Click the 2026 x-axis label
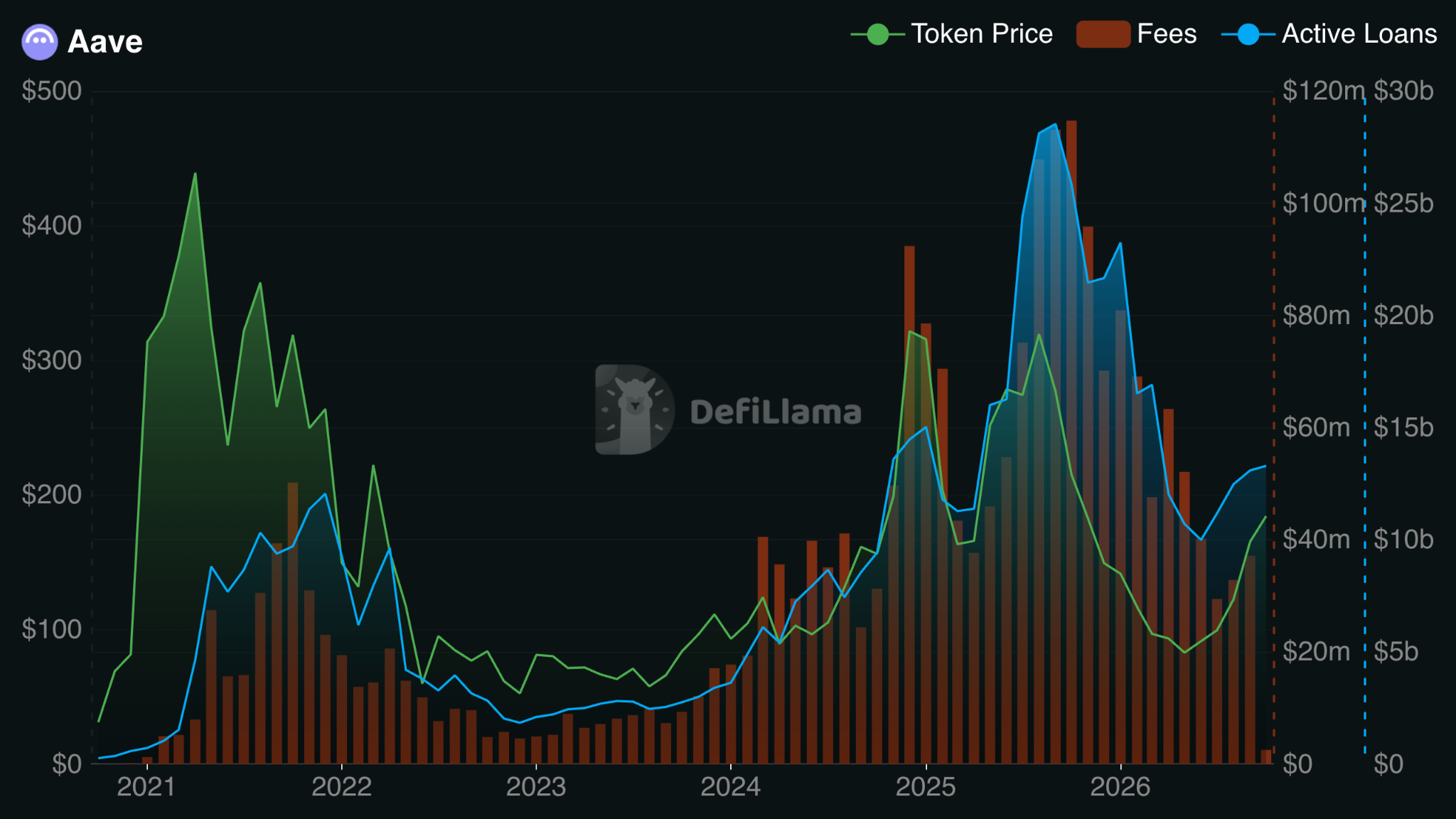This screenshot has width=1456, height=819. click(x=1120, y=787)
